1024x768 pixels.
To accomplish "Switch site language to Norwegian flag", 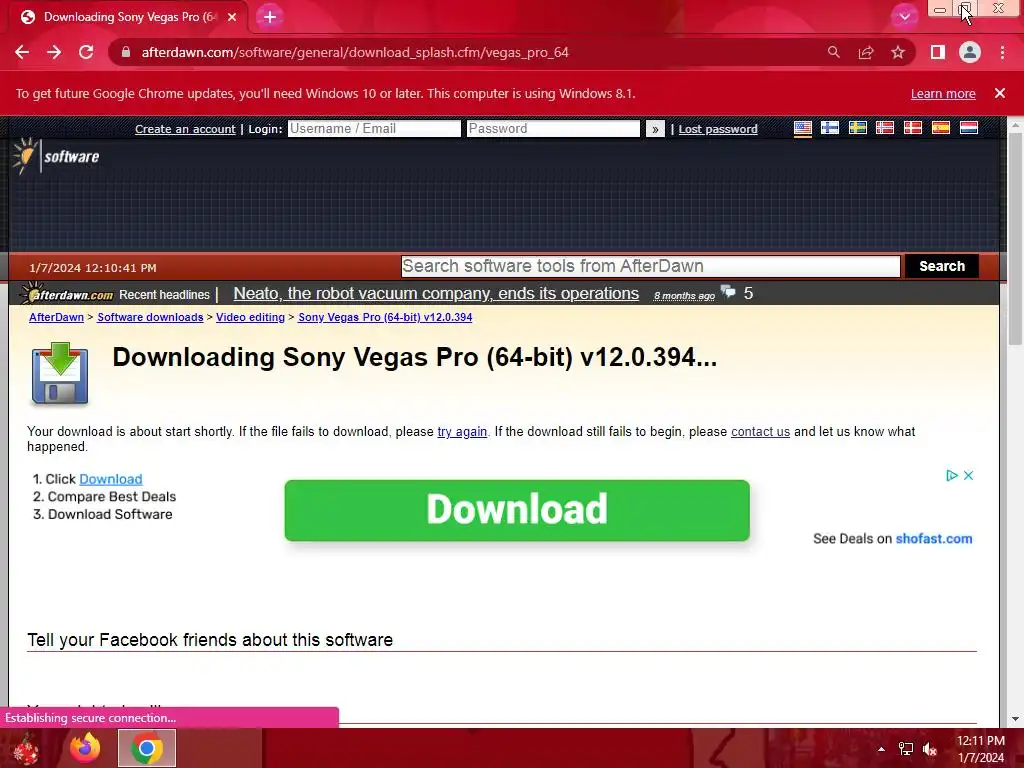I will pos(885,128).
